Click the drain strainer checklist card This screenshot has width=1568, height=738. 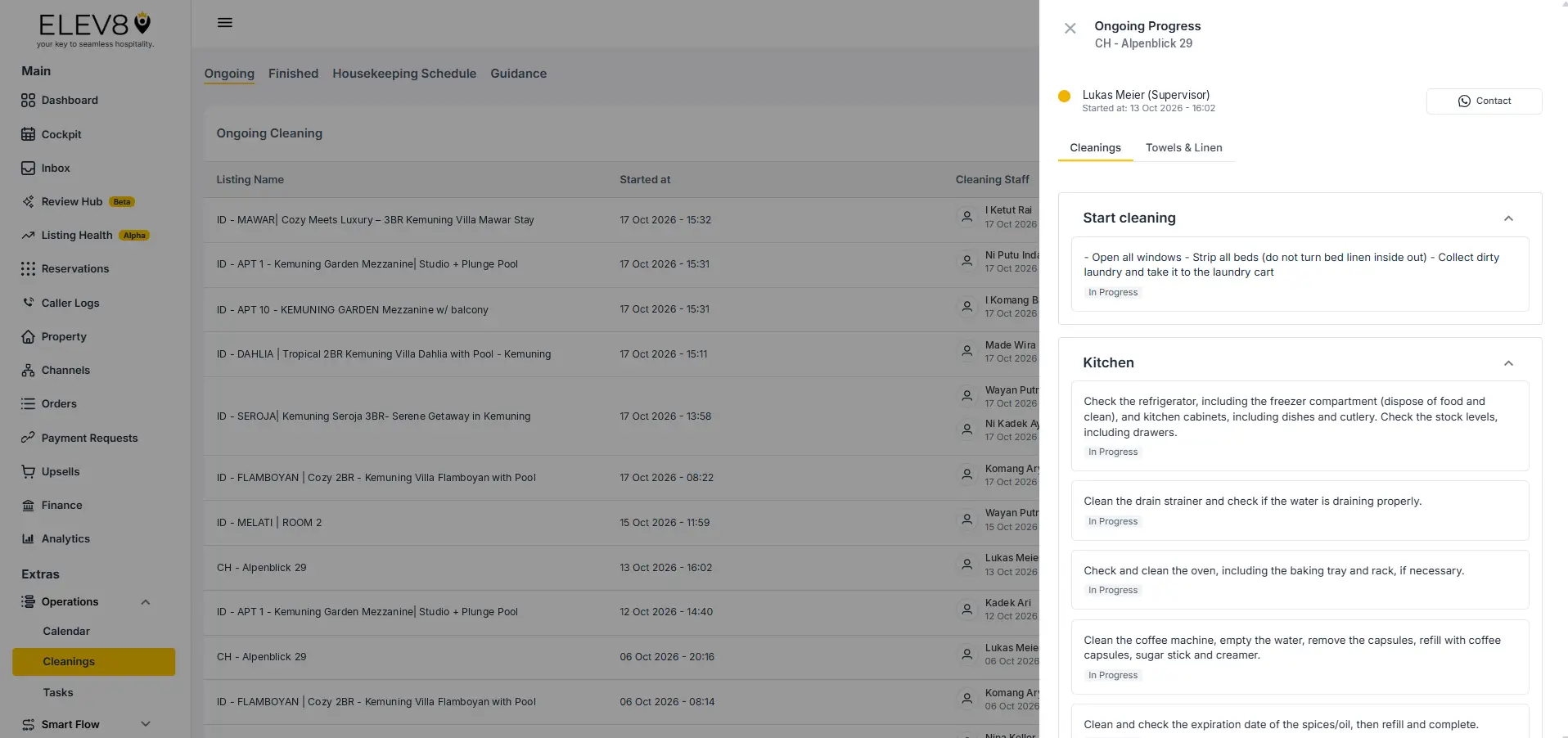point(1300,511)
